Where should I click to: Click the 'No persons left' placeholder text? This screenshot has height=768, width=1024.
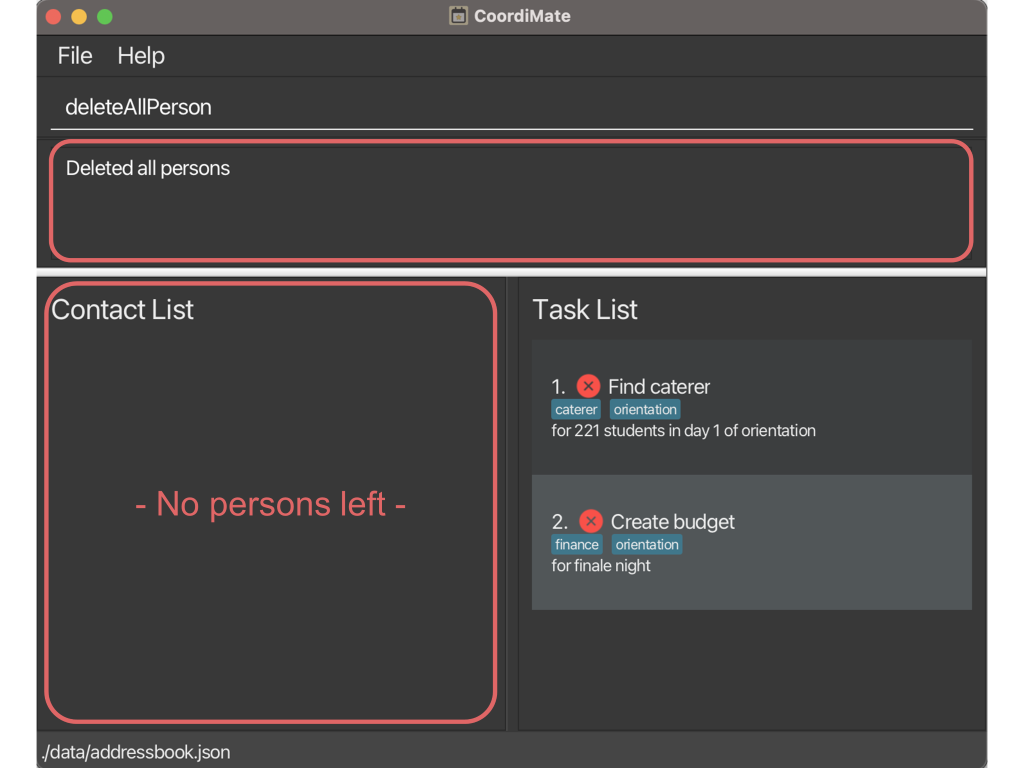pyautogui.click(x=270, y=504)
